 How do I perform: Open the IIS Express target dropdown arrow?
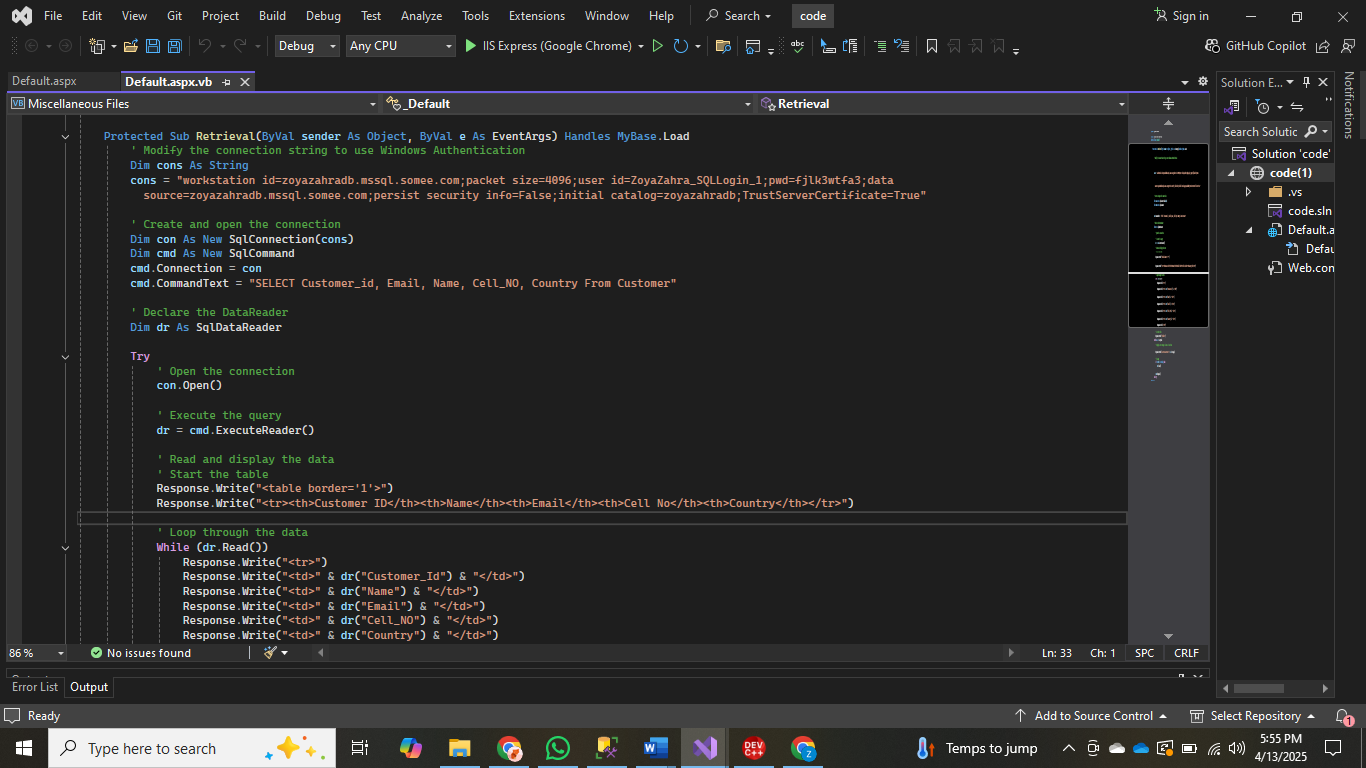click(640, 46)
